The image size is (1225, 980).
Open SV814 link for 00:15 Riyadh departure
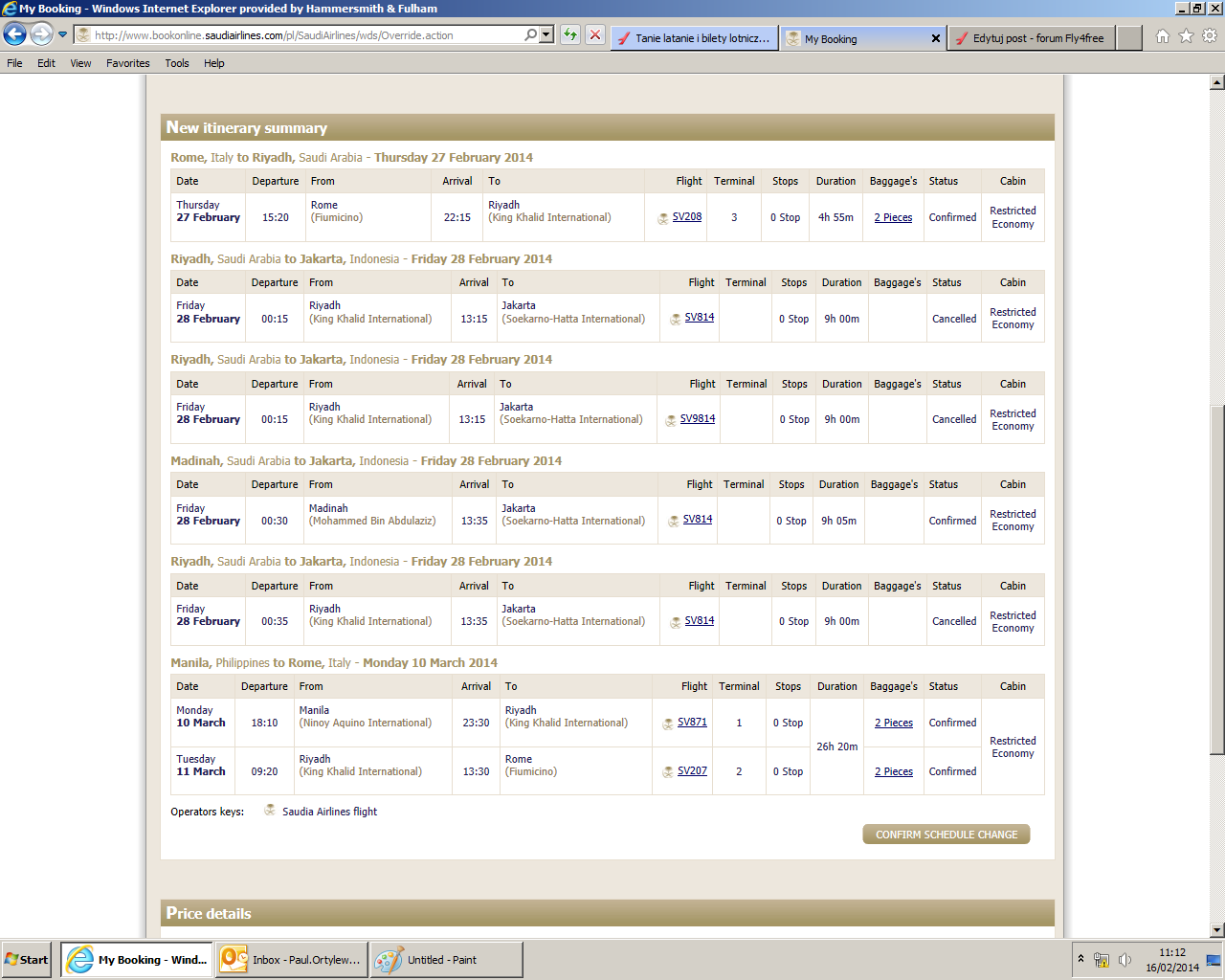pos(700,318)
